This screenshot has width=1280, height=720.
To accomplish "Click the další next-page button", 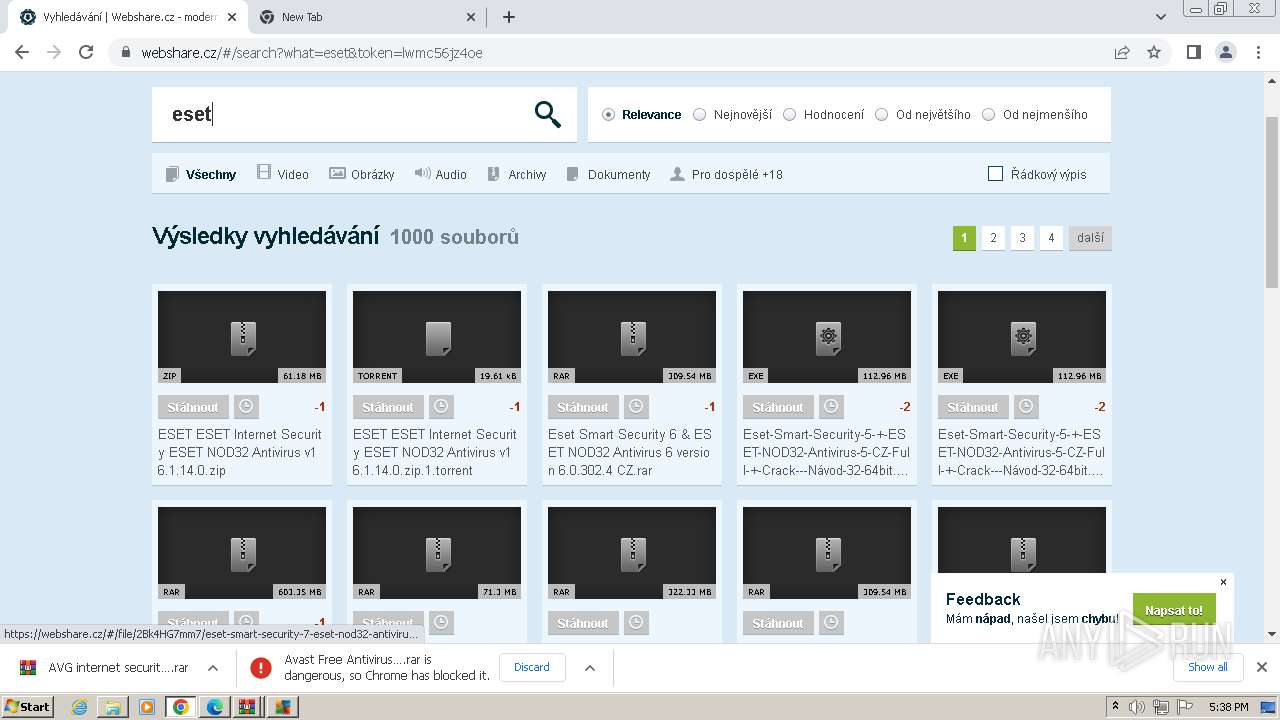I will (1090, 238).
